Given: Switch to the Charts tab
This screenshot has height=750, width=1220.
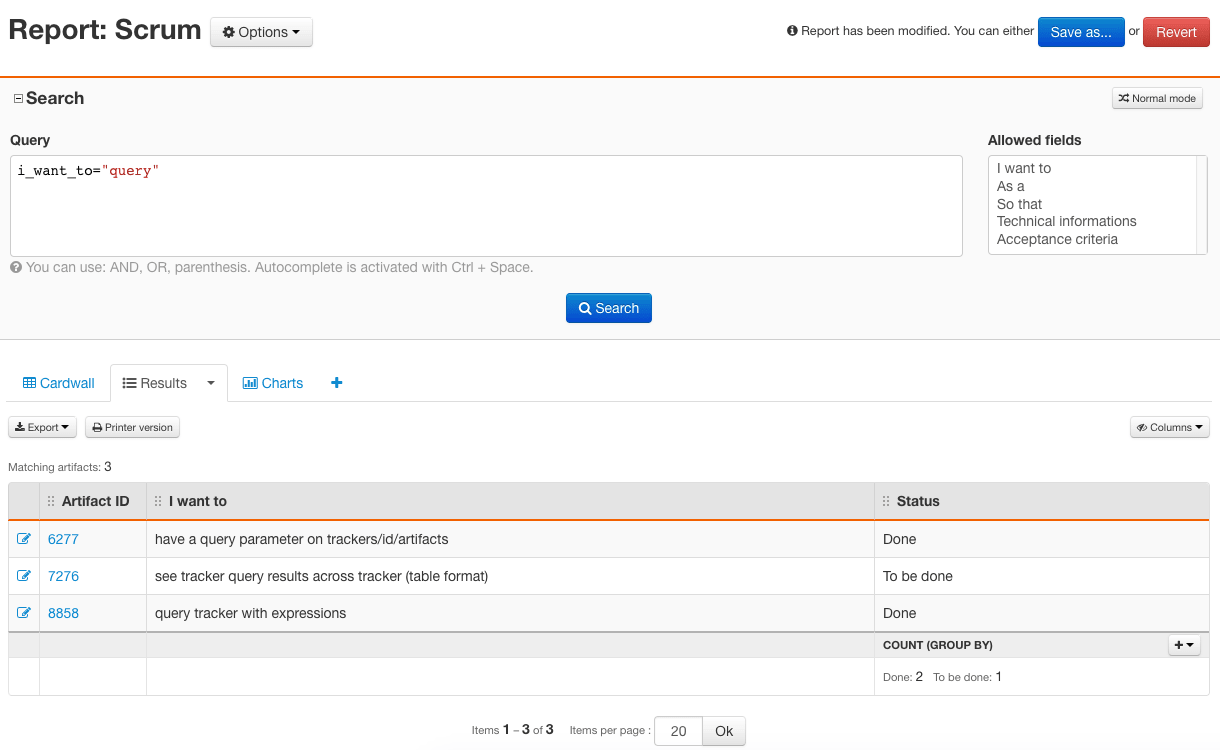Looking at the screenshot, I should tap(272, 383).
